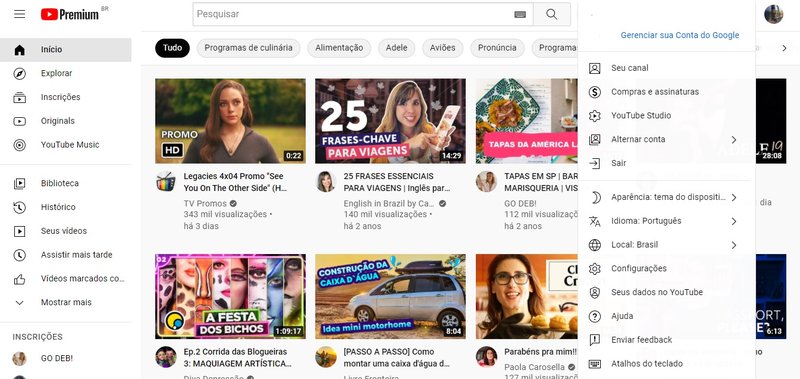The width and height of the screenshot is (800, 379).
Task: Click the Atalhos do teclado keyboard icon
Action: point(594,364)
